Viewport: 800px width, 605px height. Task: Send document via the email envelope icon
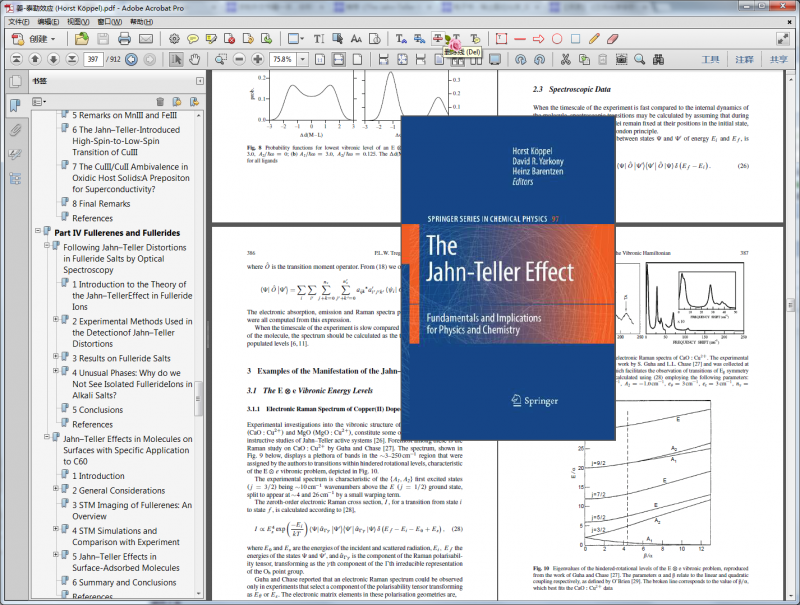[146, 39]
